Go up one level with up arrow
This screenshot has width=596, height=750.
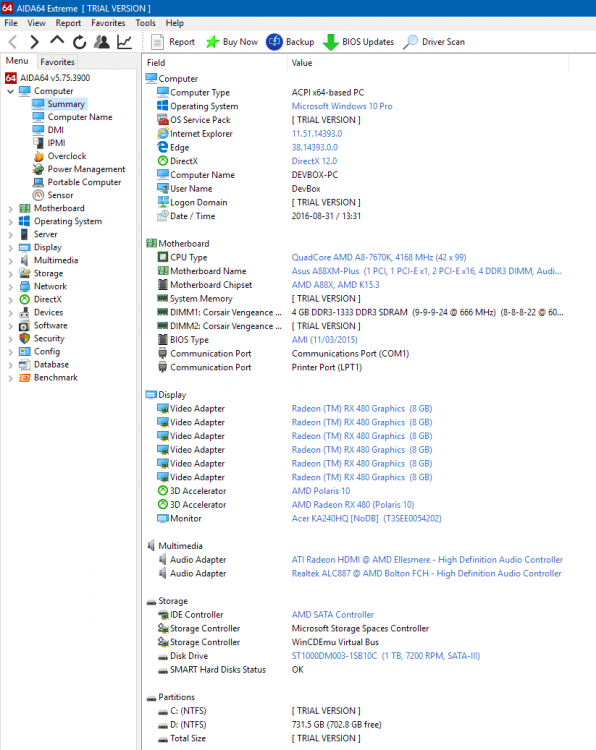pos(57,41)
